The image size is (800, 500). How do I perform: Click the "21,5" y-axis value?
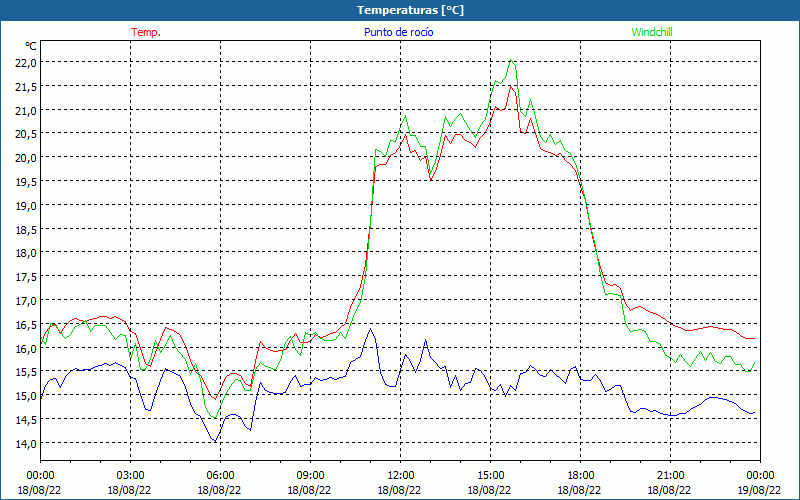[x=27, y=87]
